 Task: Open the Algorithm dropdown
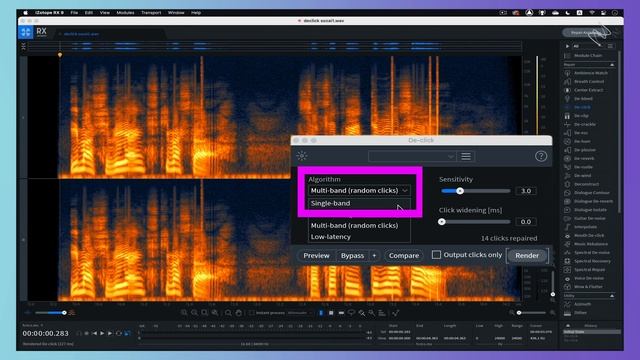pos(359,191)
